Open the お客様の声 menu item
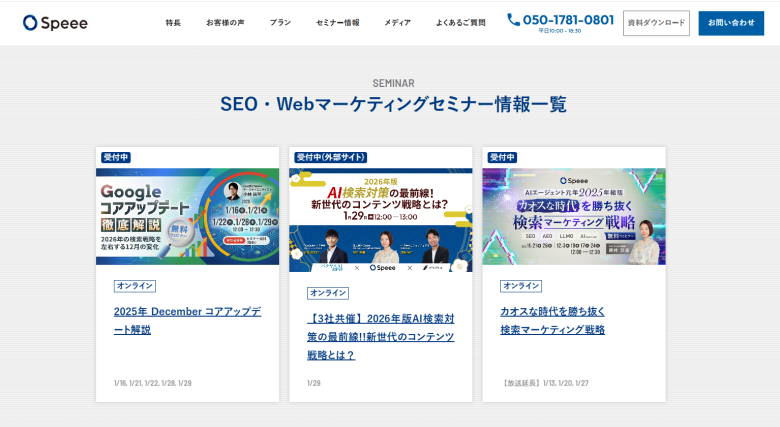 click(x=225, y=23)
